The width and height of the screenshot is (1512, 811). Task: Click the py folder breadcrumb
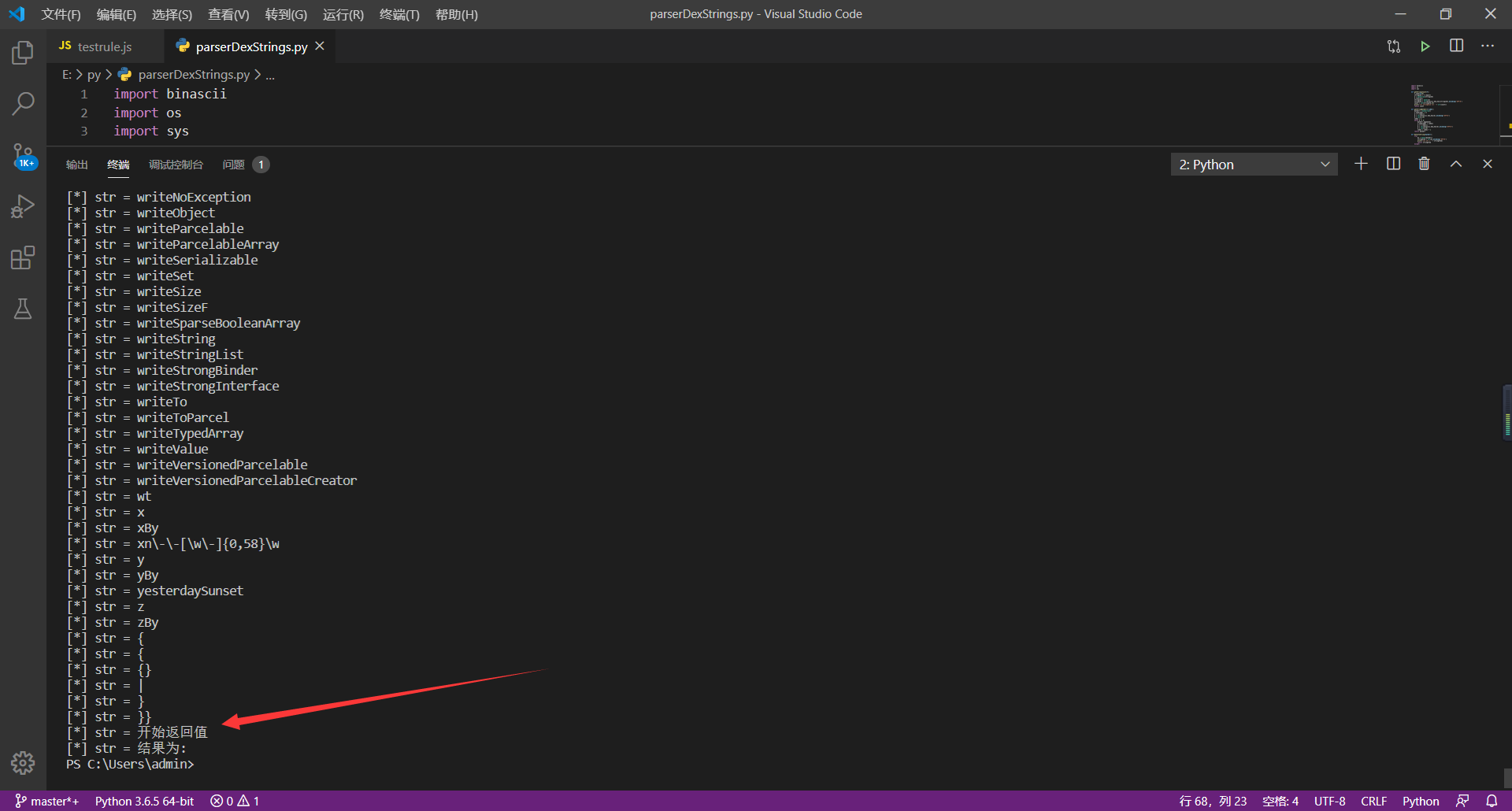(x=94, y=75)
